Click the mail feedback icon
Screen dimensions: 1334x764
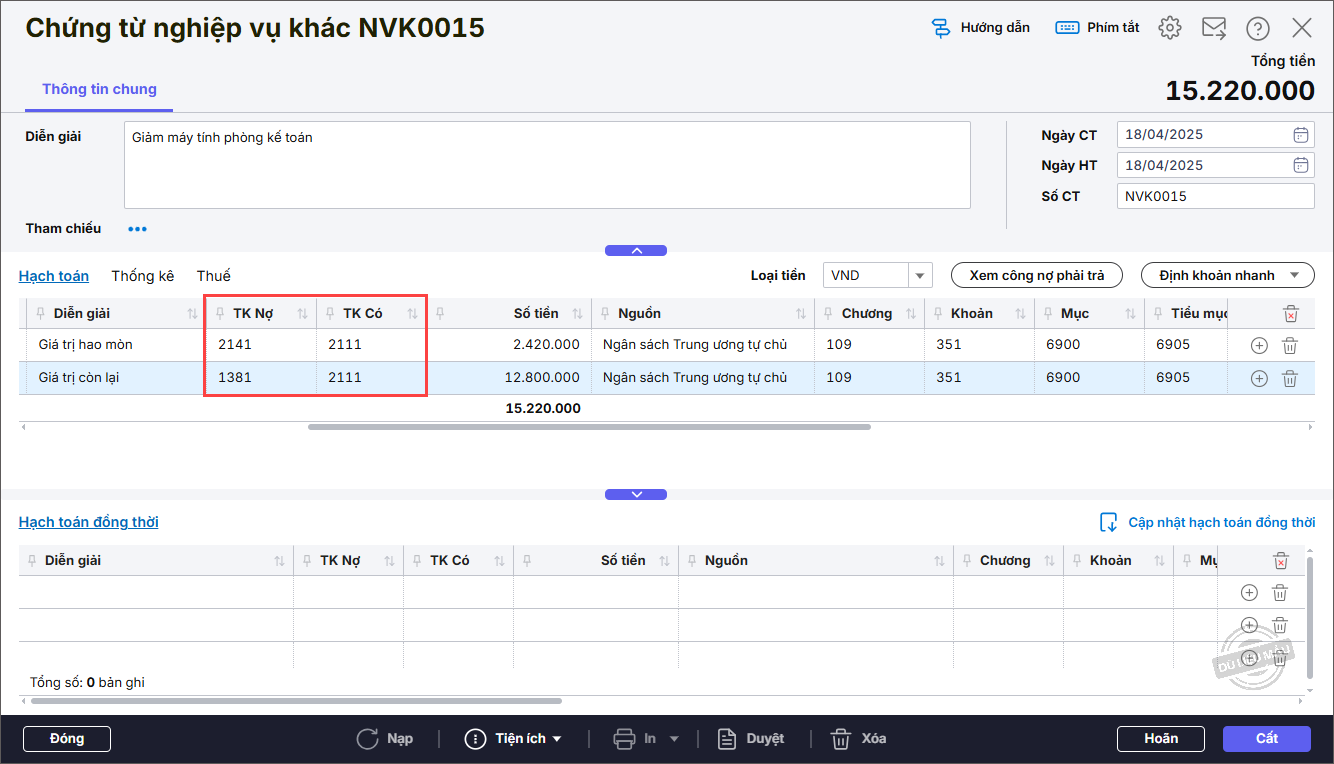tap(1214, 28)
